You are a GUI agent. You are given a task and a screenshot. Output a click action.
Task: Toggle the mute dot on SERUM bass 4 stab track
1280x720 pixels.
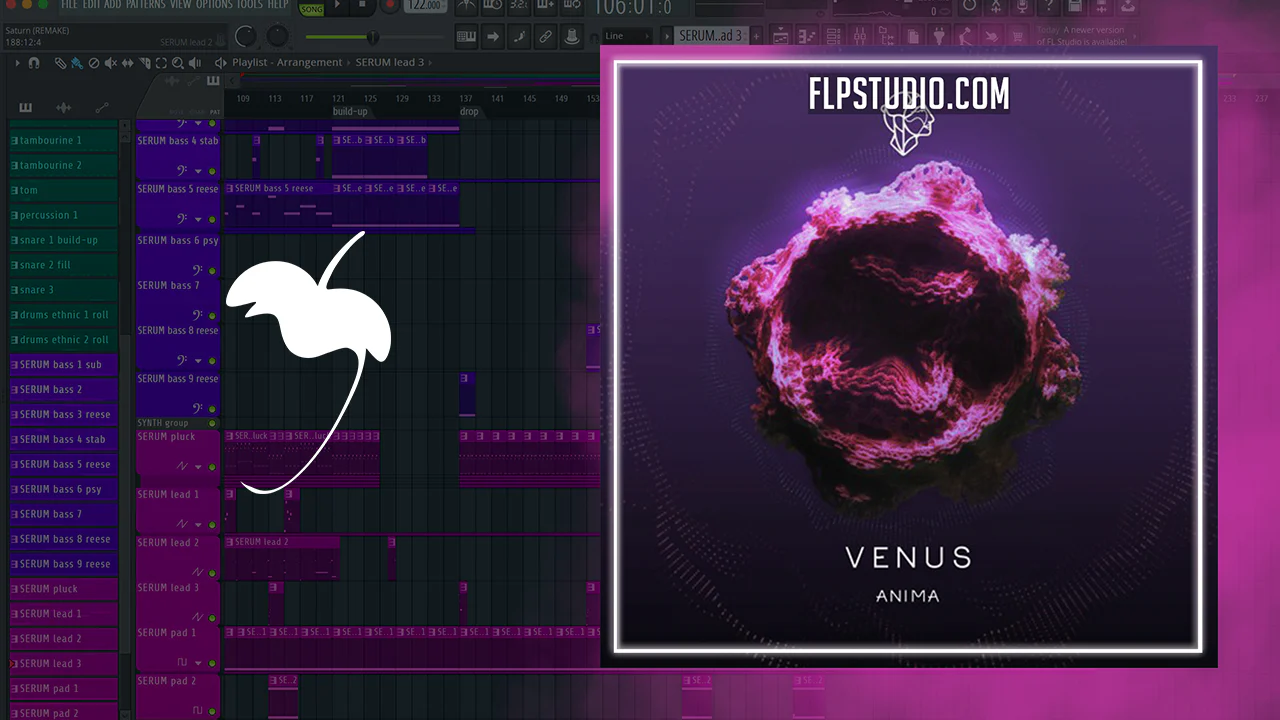[x=212, y=172]
